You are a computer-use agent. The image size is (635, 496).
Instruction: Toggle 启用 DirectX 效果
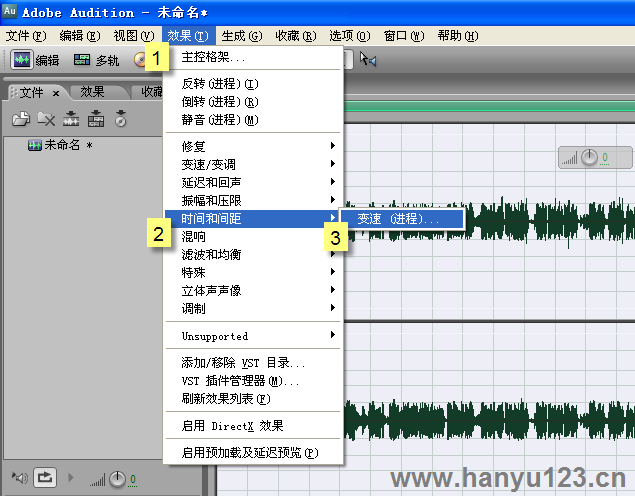pyautogui.click(x=254, y=426)
